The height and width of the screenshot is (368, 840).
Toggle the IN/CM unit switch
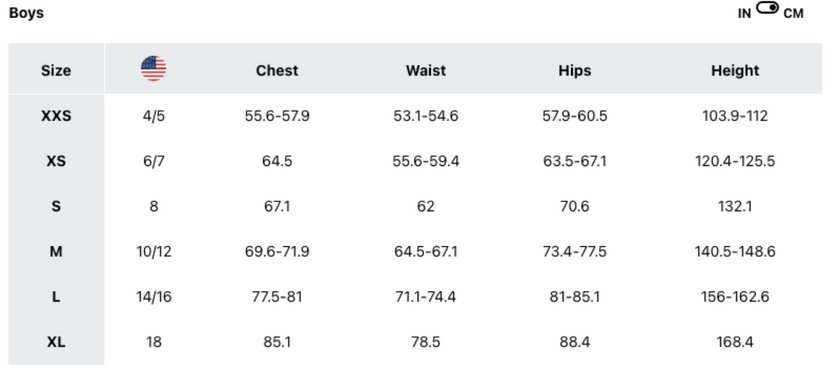pos(767,8)
